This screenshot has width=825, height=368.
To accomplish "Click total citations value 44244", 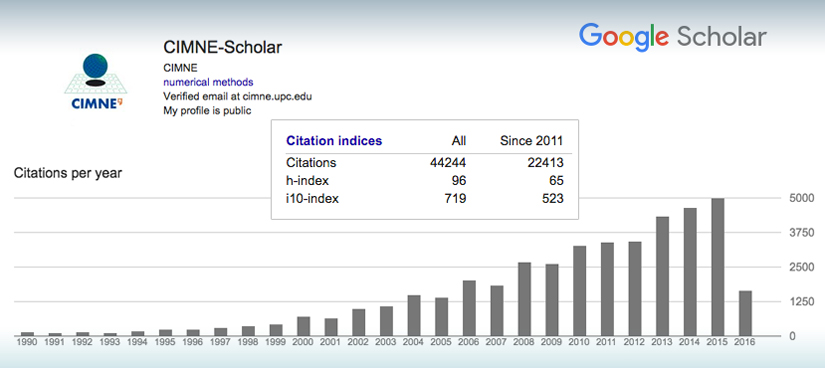I will point(448,163).
